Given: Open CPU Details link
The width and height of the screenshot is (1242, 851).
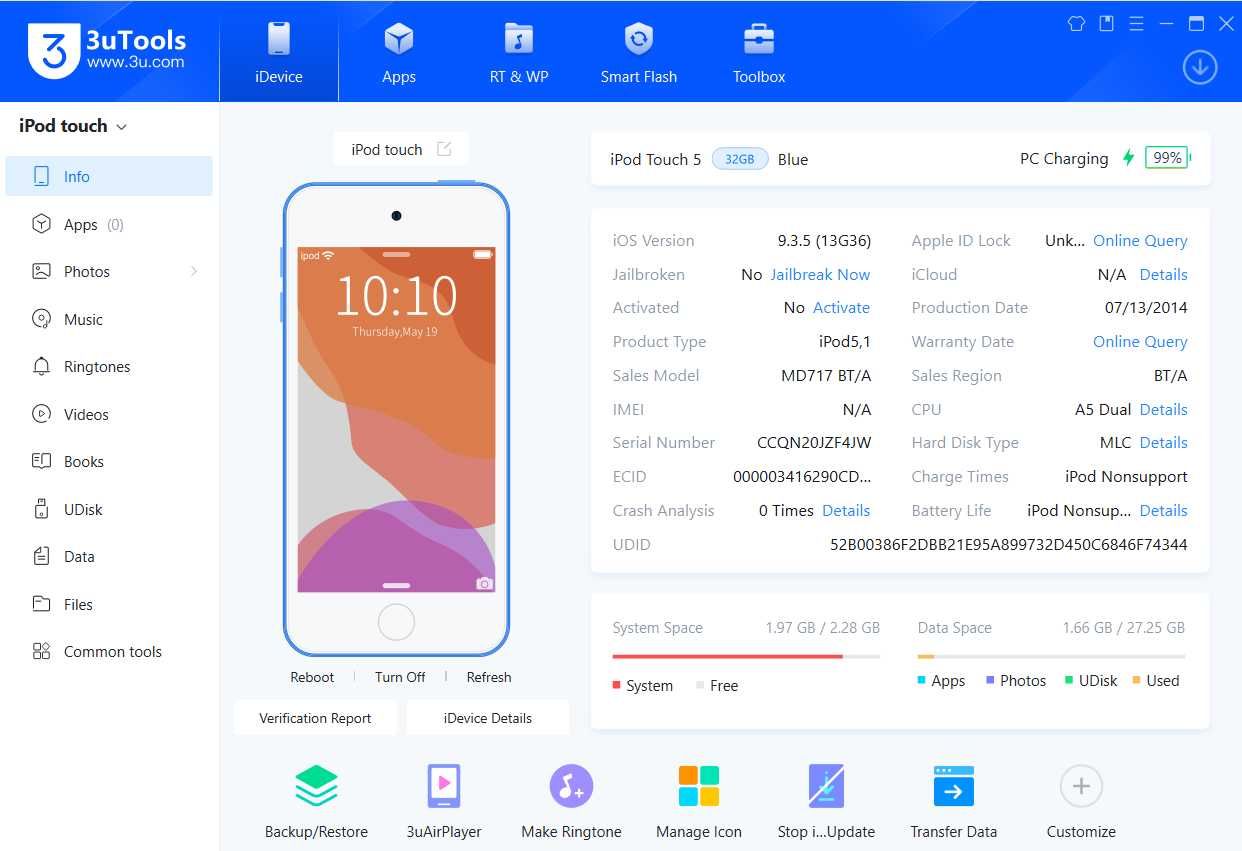Looking at the screenshot, I should coord(1163,409).
